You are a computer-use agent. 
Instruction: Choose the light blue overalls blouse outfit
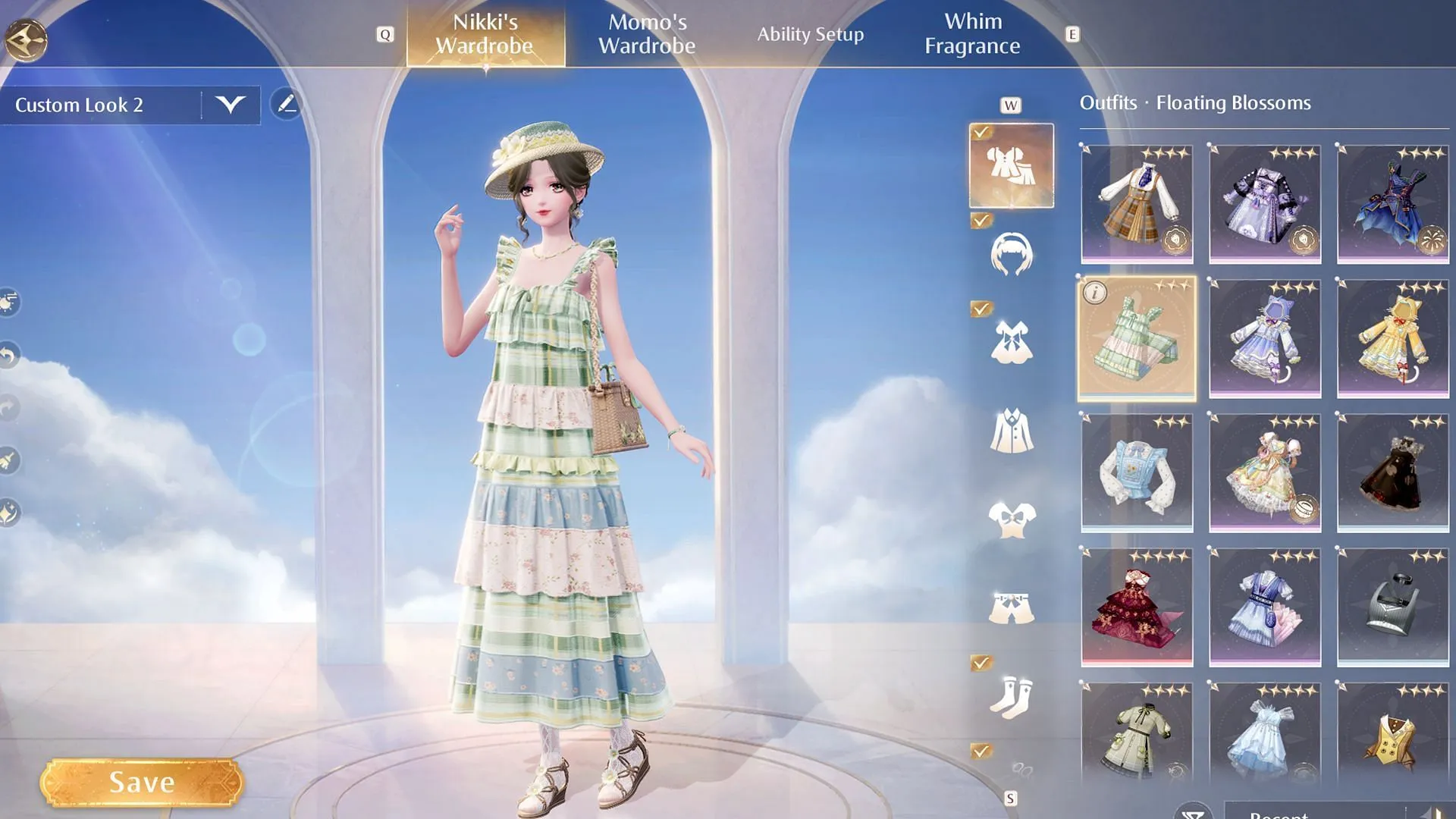tap(1137, 473)
